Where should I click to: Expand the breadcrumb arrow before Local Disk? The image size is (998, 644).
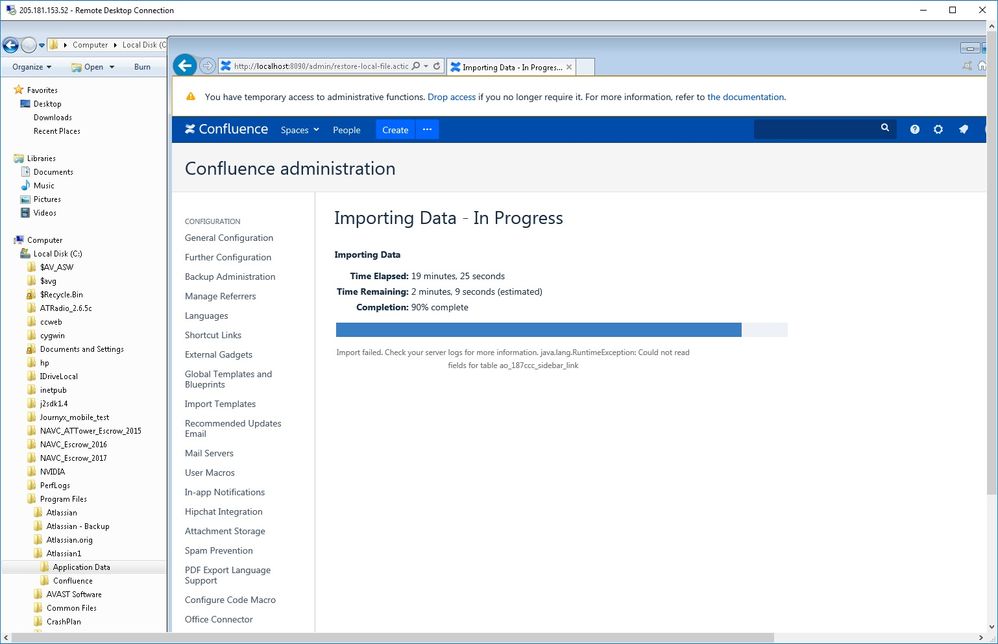[x=115, y=45]
